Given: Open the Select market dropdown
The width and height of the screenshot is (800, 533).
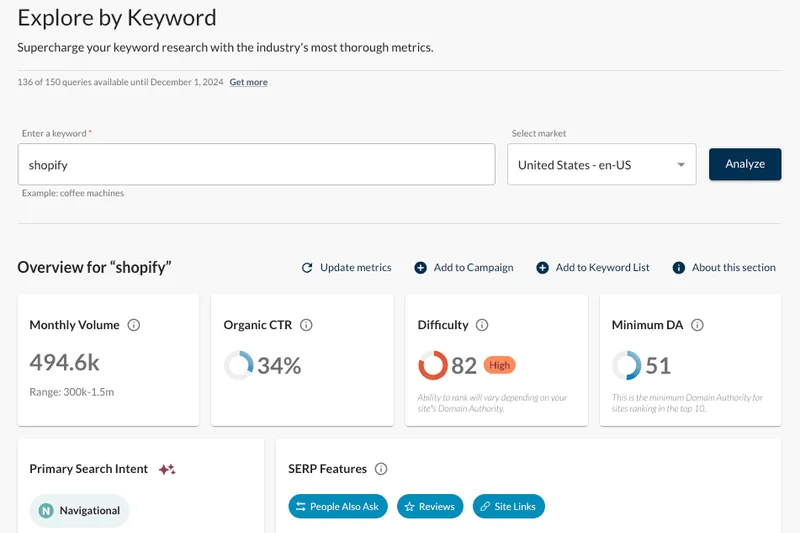Looking at the screenshot, I should 602,164.
